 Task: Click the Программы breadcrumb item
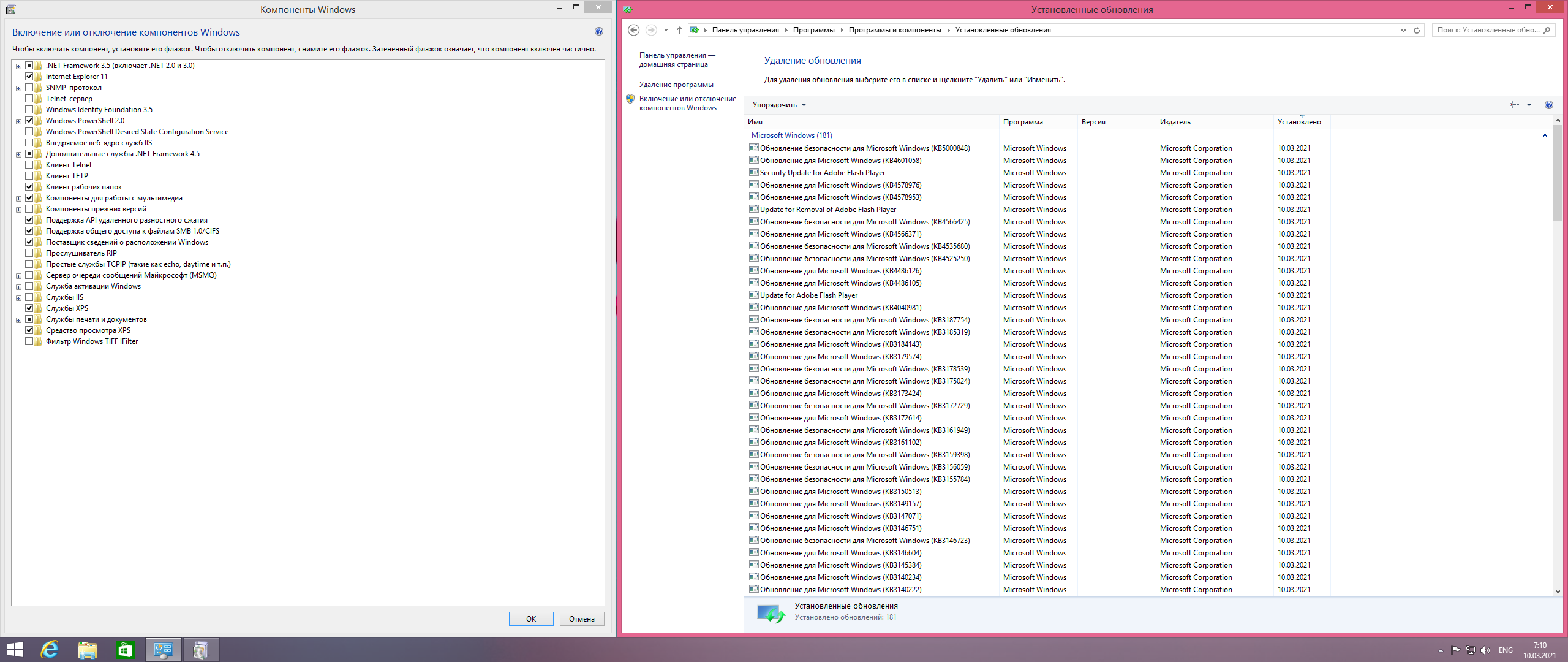point(813,30)
